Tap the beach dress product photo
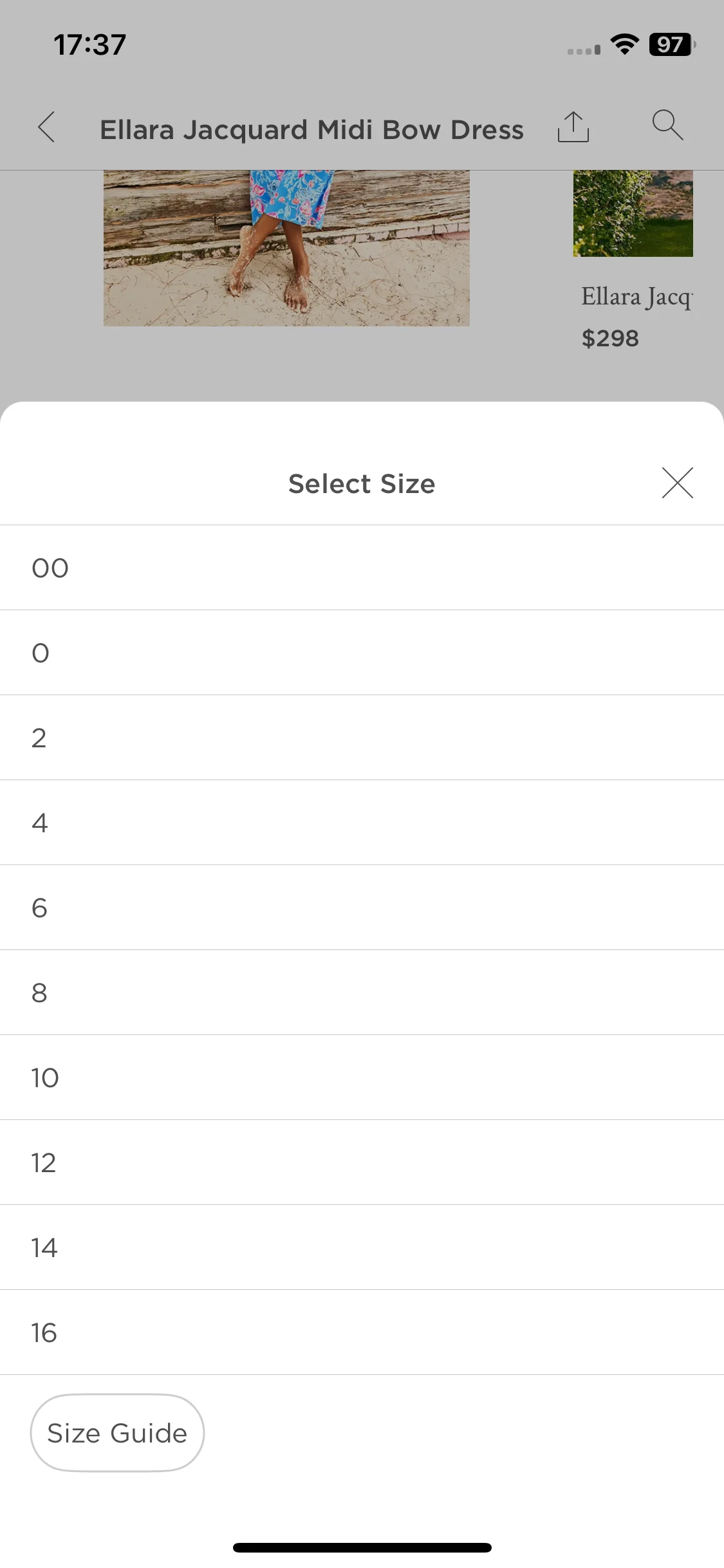This screenshot has width=724, height=1568. 286,248
